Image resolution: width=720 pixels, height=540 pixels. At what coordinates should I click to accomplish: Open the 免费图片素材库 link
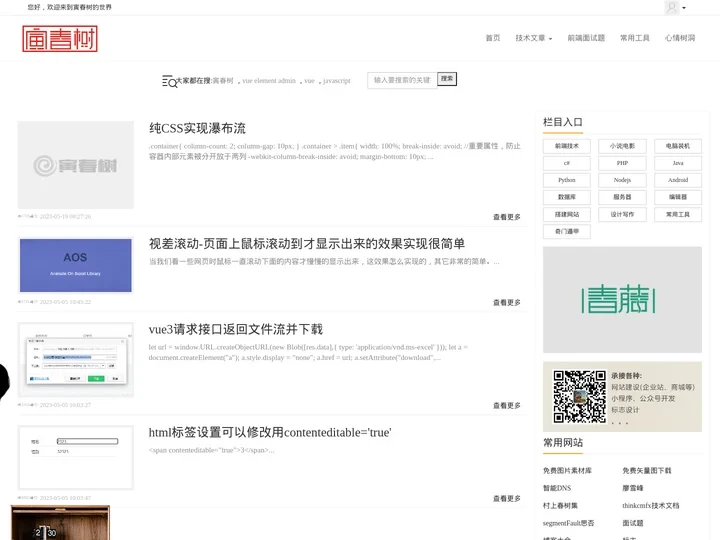(567, 471)
